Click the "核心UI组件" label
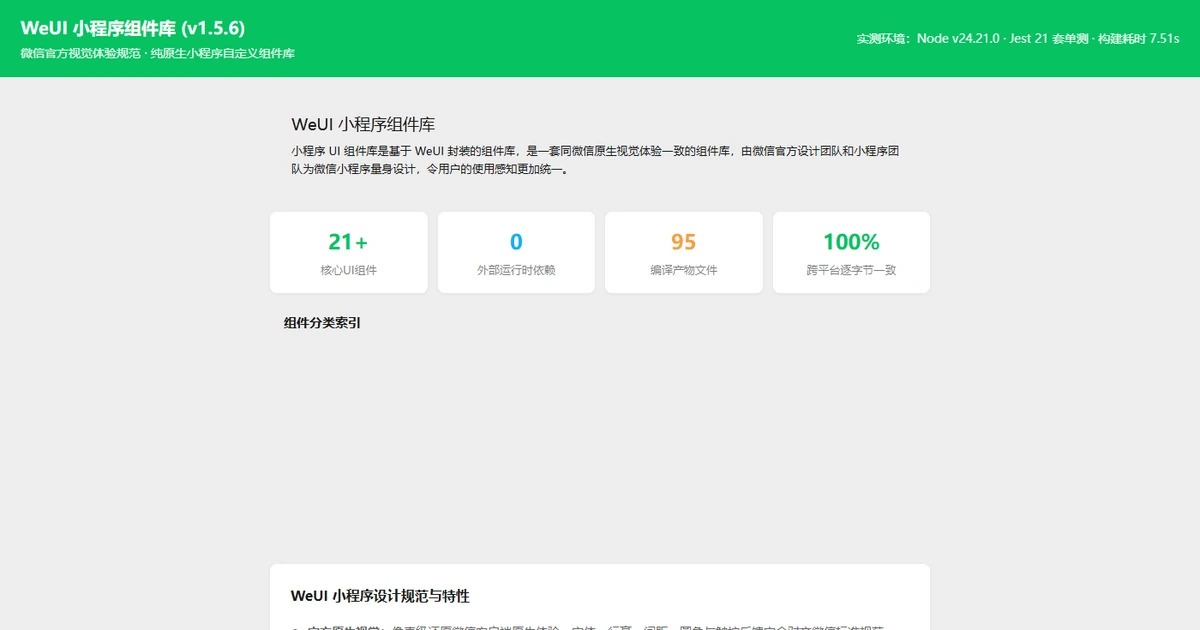 coord(348,270)
